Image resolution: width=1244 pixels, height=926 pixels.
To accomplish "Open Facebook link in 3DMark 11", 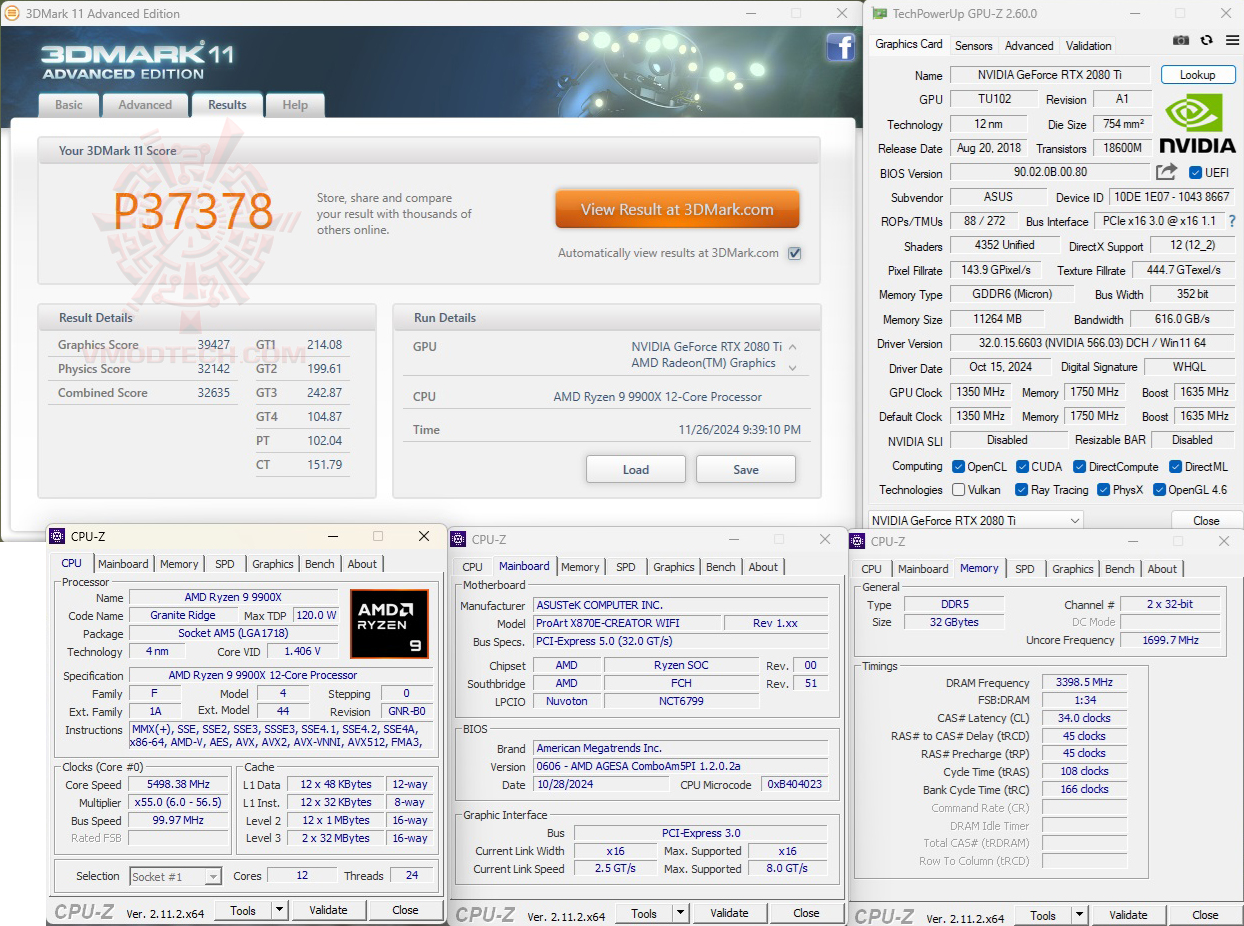I will tap(840, 47).
